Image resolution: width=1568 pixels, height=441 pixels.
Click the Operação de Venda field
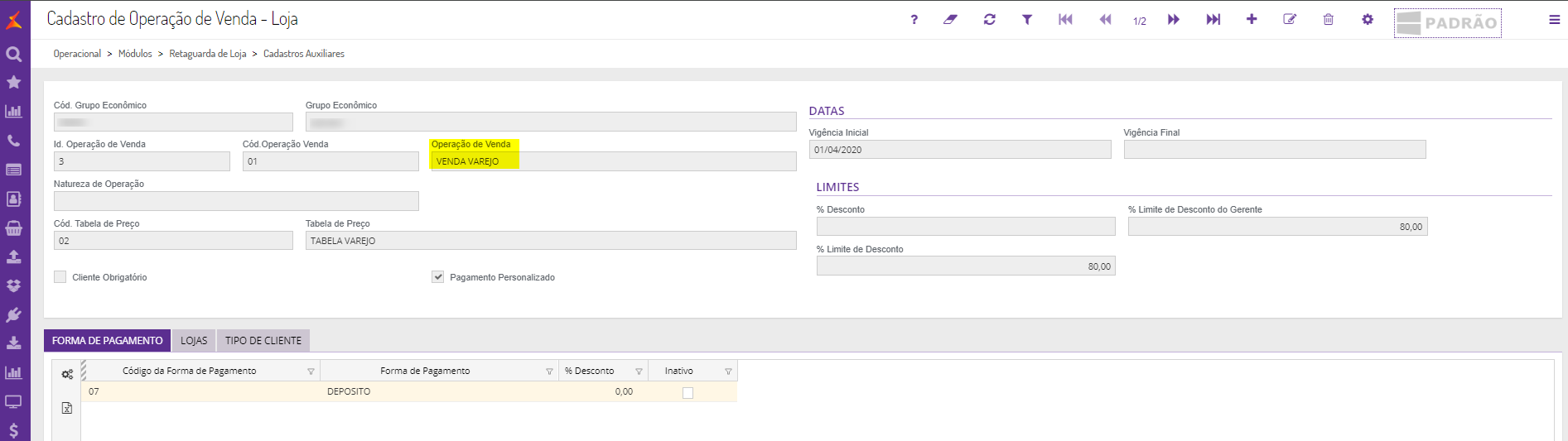click(613, 161)
